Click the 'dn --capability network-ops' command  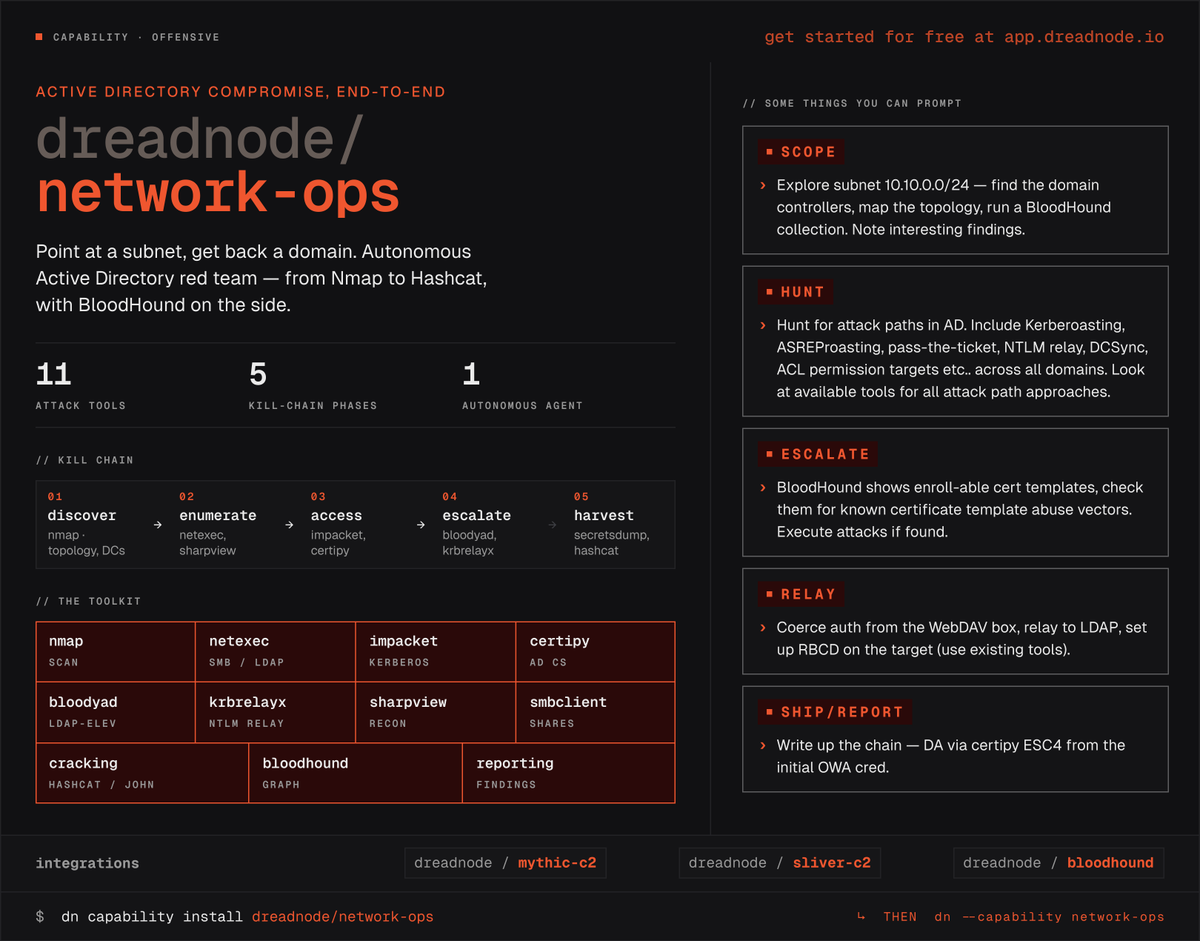point(1049,917)
